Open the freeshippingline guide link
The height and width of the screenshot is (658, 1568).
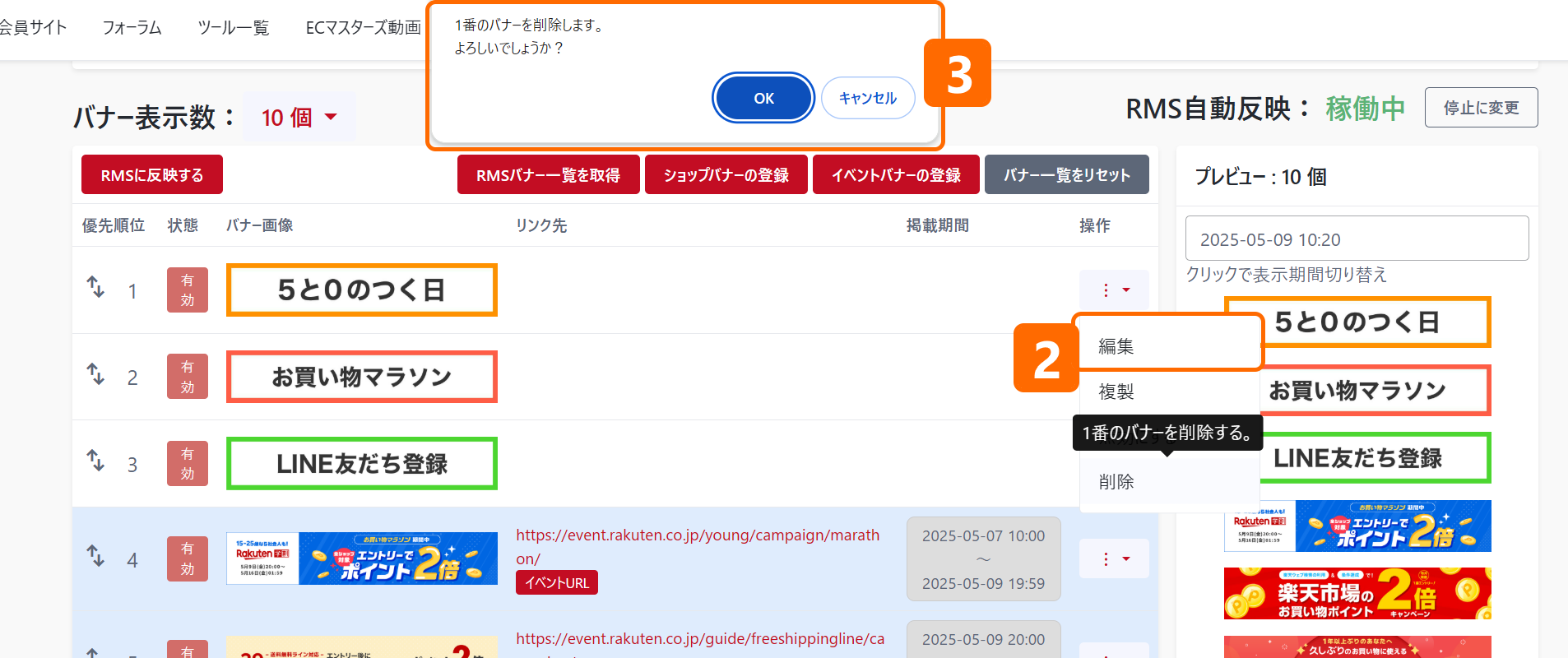(x=700, y=639)
